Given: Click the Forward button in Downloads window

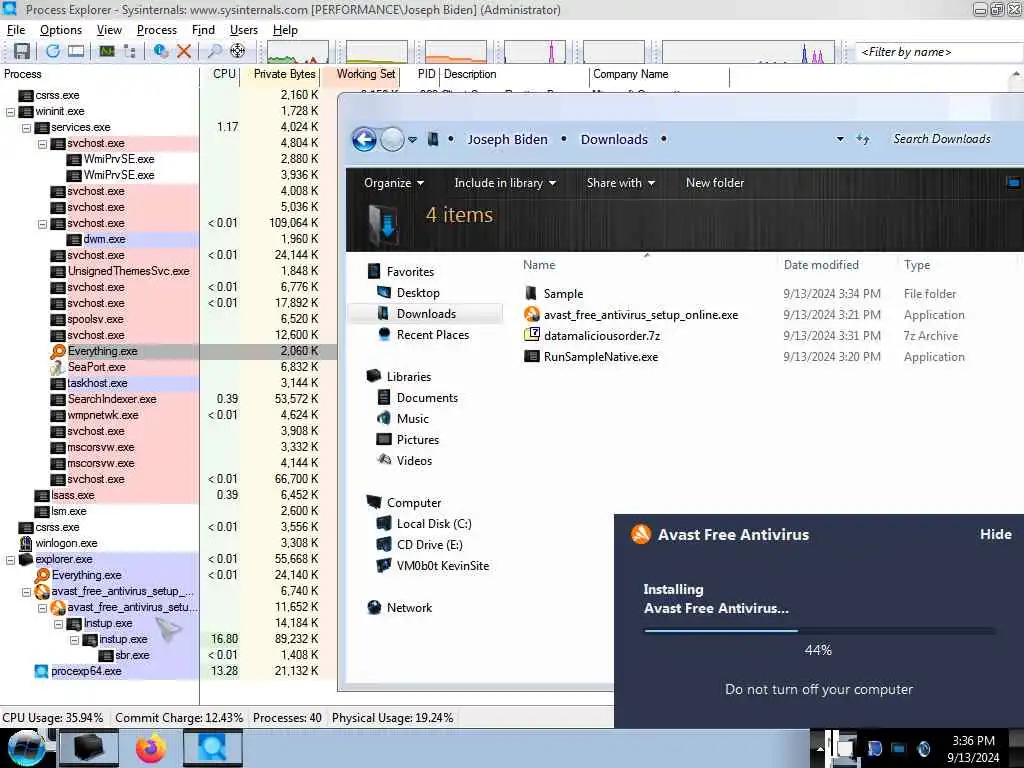Looking at the screenshot, I should (x=392, y=139).
